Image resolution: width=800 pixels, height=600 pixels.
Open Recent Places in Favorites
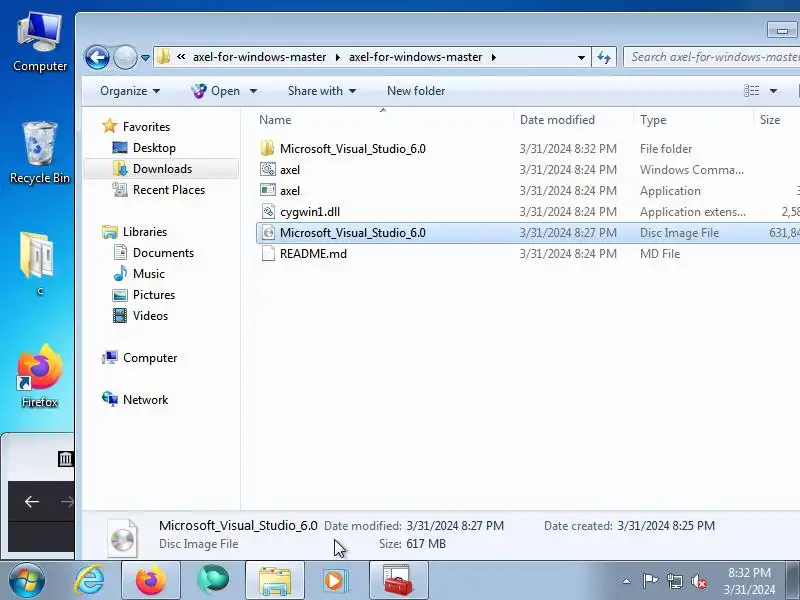[x=169, y=190]
